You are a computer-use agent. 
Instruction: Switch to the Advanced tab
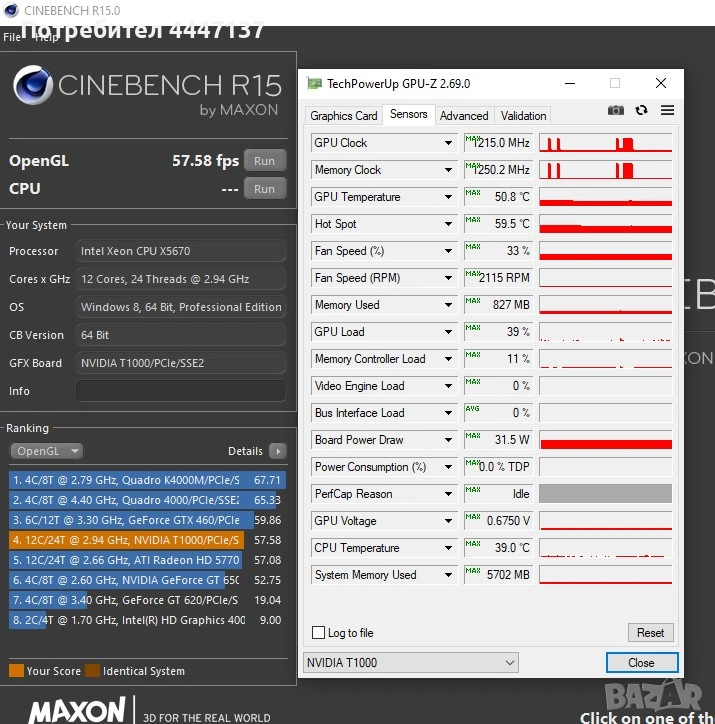[x=464, y=116]
